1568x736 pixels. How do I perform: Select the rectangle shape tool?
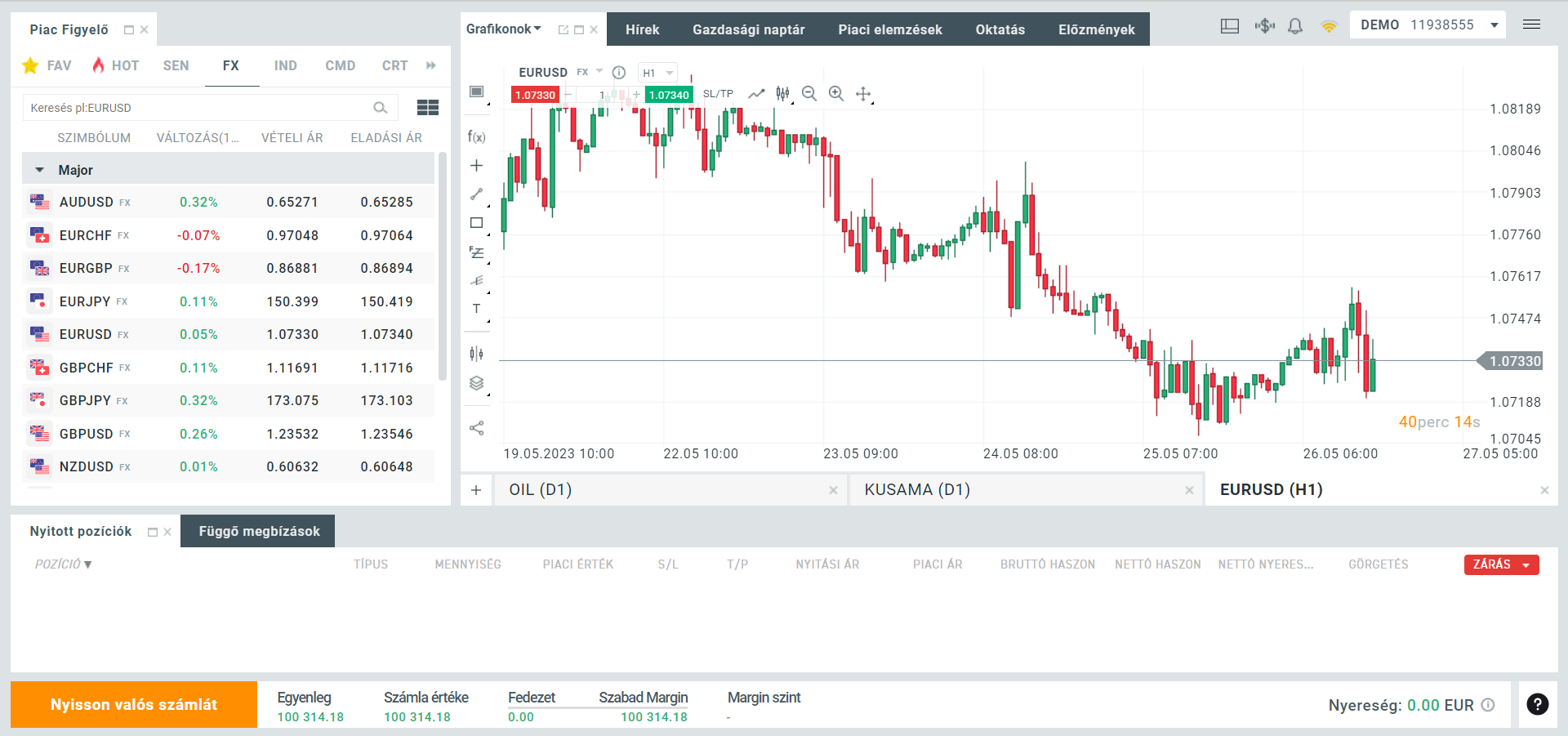click(477, 222)
